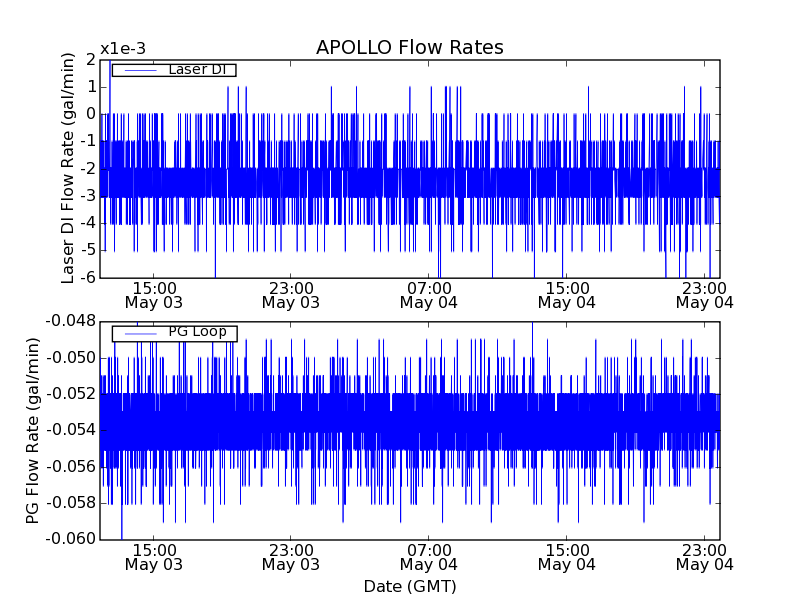This screenshot has width=800, height=600.
Task: Click the blue line sample in Laser DI legend
Action: pyautogui.click(x=139, y=70)
